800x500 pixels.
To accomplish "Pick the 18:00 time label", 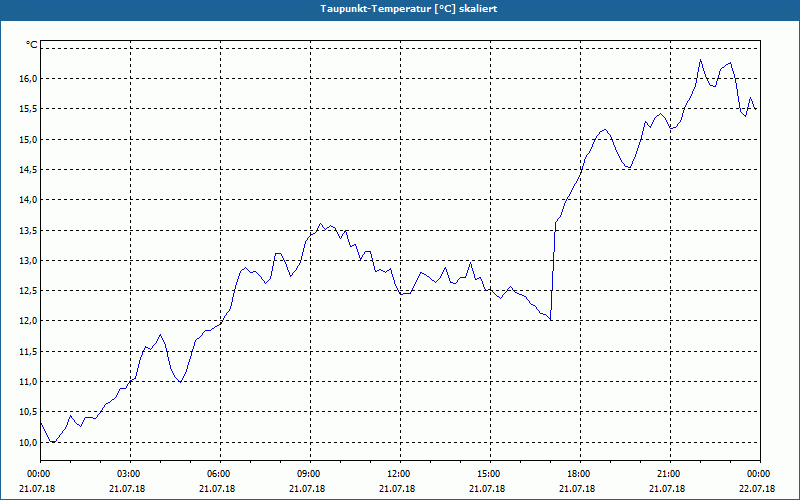I will tap(580, 473).
